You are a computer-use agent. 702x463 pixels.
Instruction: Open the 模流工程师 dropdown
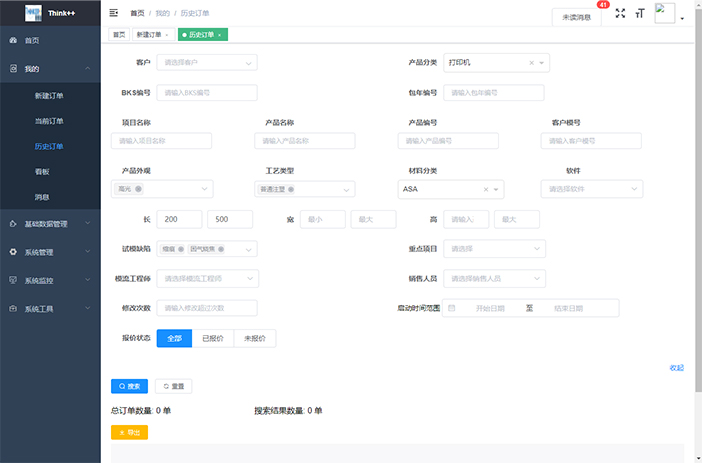(208, 279)
